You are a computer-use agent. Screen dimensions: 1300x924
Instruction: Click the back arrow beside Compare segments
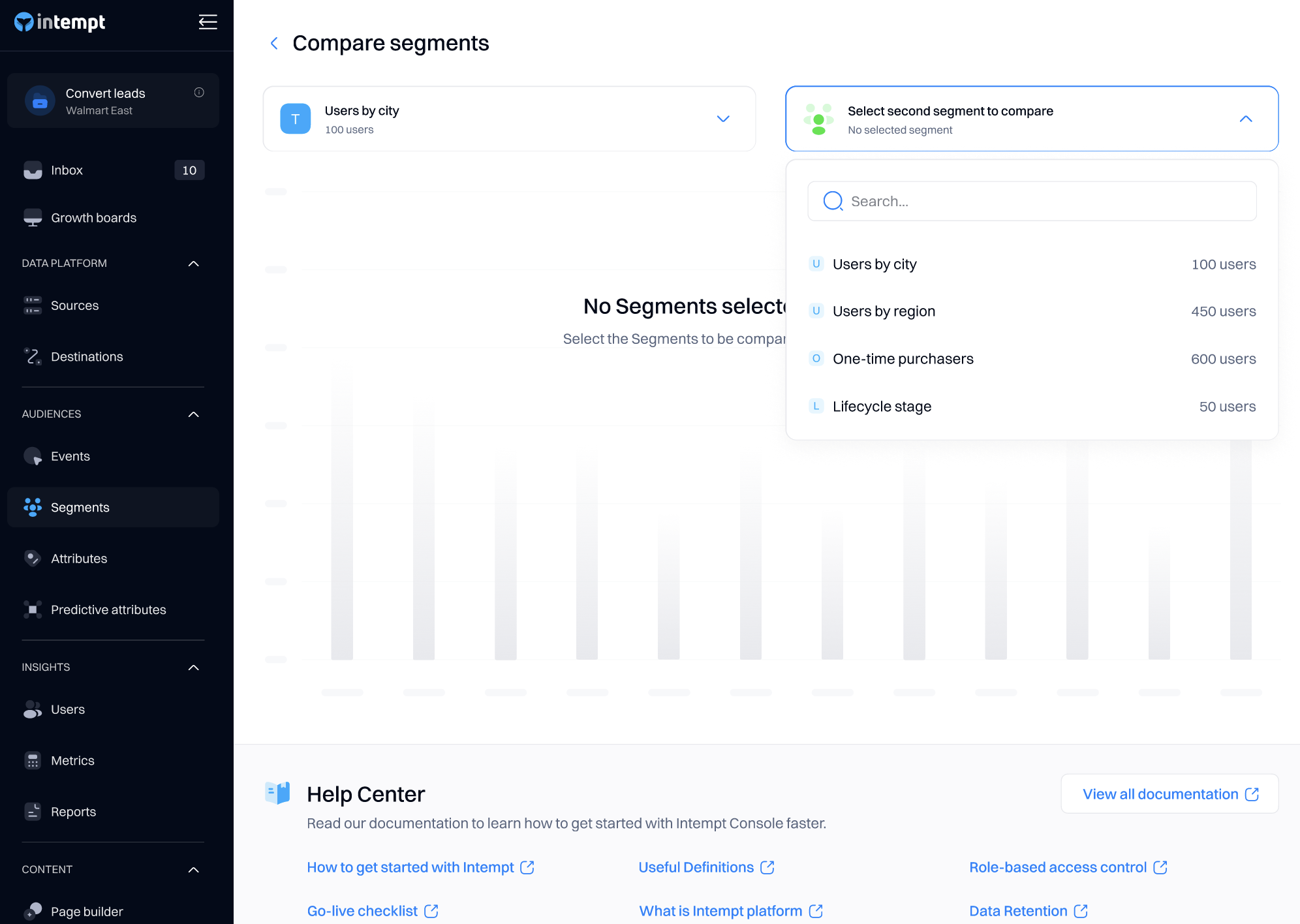pos(274,44)
